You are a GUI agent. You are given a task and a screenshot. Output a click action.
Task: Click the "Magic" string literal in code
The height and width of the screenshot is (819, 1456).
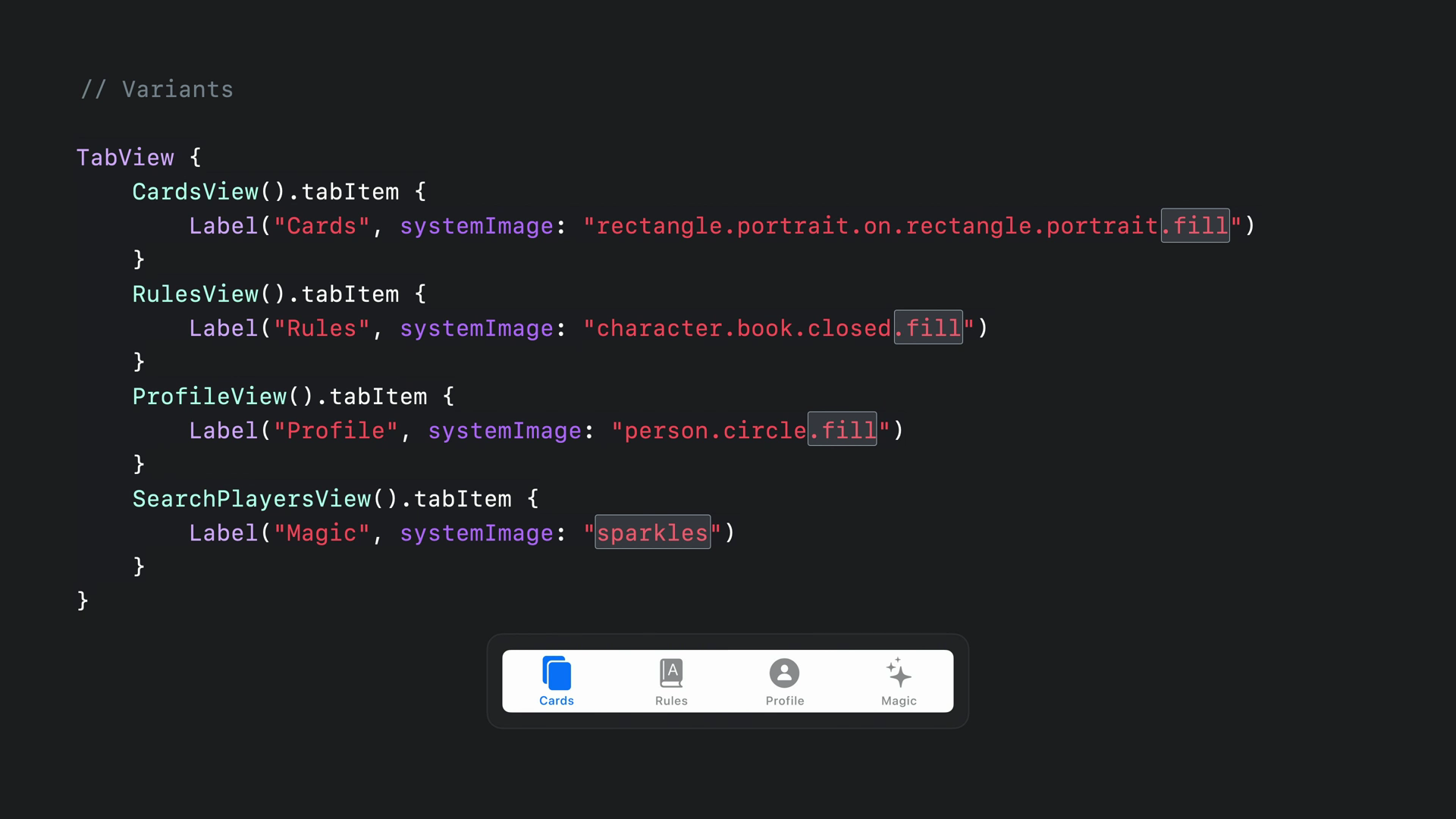tap(322, 533)
